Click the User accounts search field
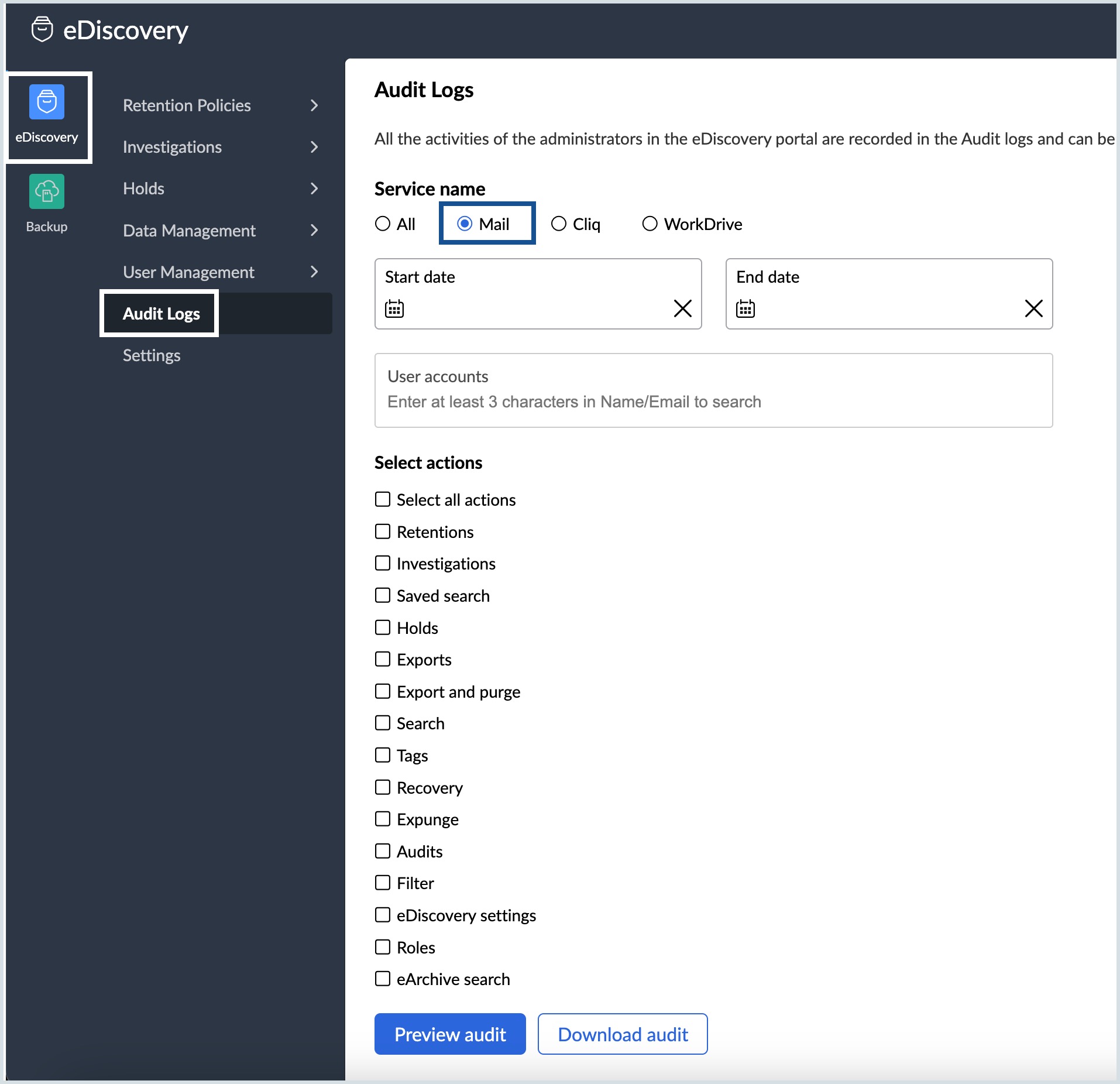The height and width of the screenshot is (1084, 1120). pos(713,390)
